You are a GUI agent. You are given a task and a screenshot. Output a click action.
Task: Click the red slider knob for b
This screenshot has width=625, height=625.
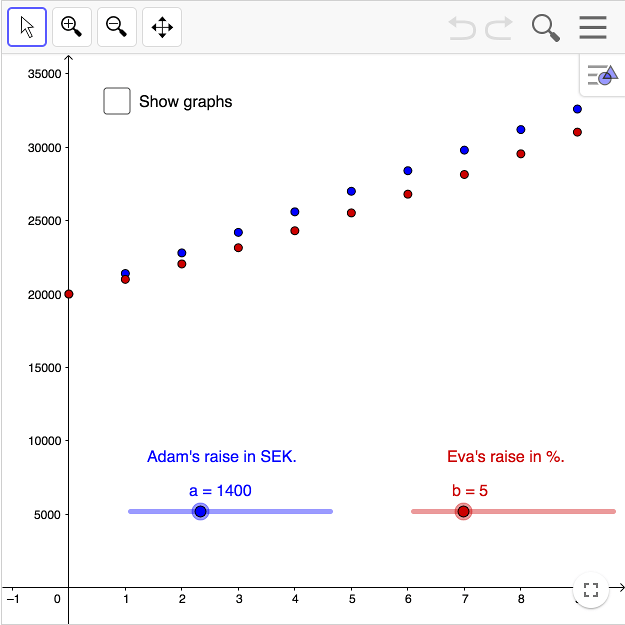coord(463,511)
